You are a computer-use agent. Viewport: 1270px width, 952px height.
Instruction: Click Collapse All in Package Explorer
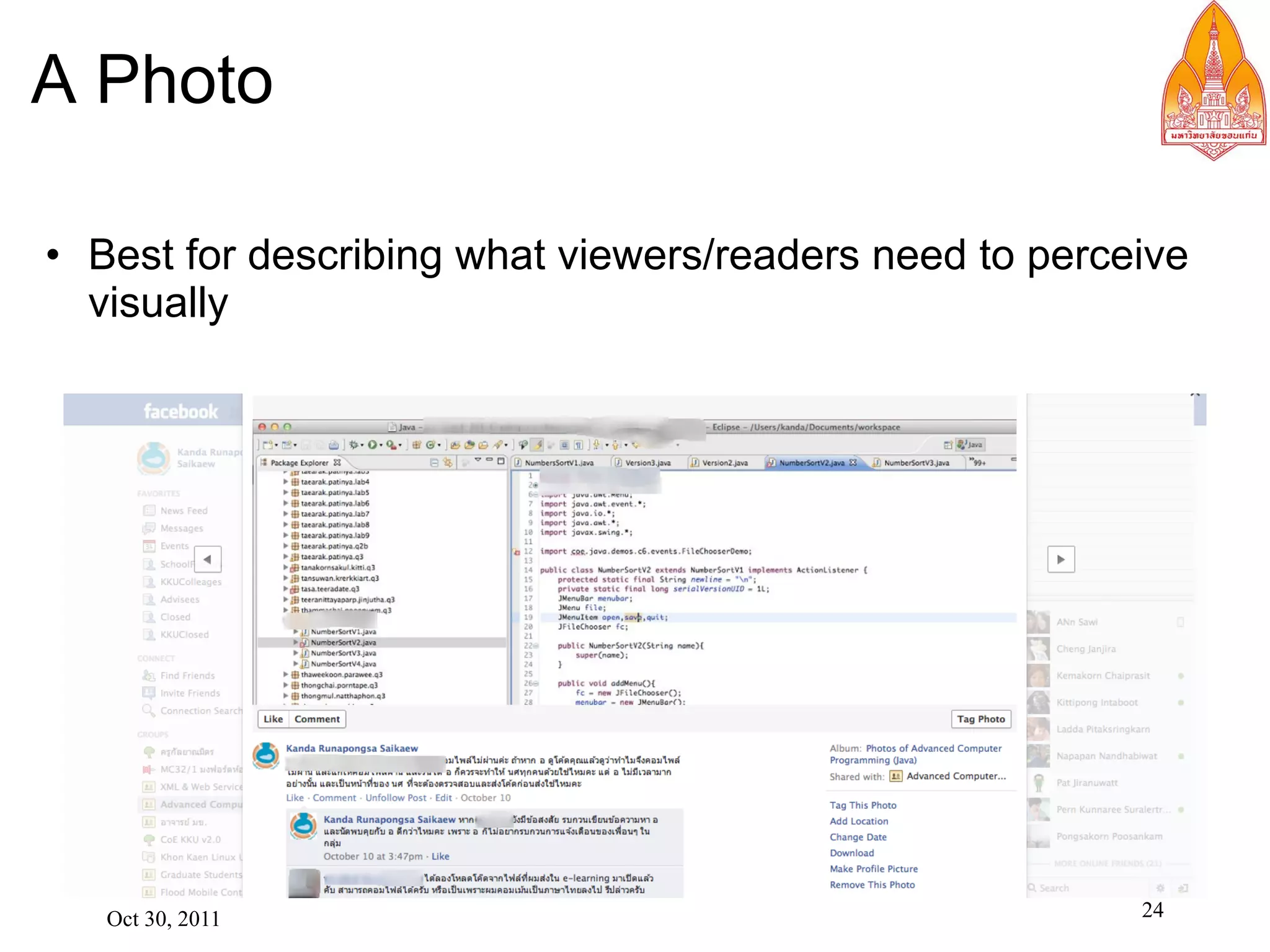pos(434,462)
